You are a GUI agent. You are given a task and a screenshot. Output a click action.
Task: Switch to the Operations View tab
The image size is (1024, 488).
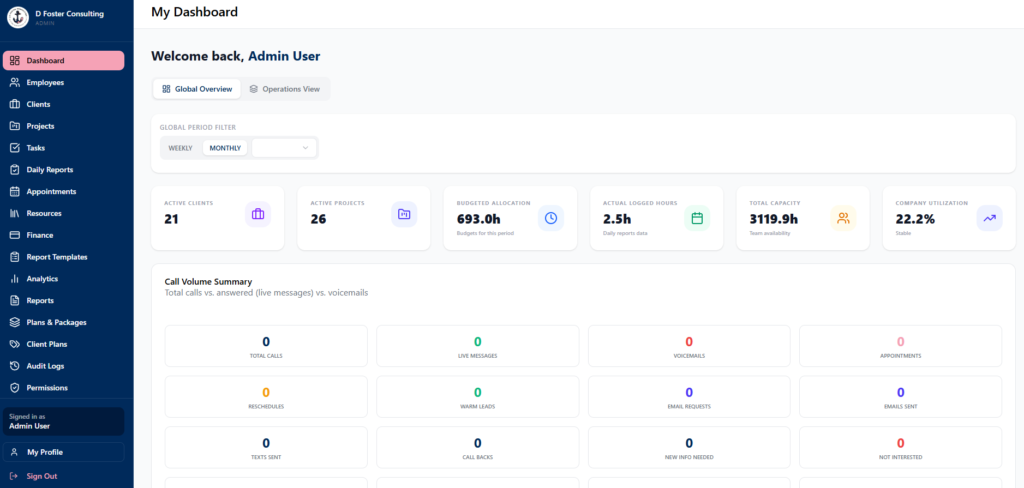point(285,89)
